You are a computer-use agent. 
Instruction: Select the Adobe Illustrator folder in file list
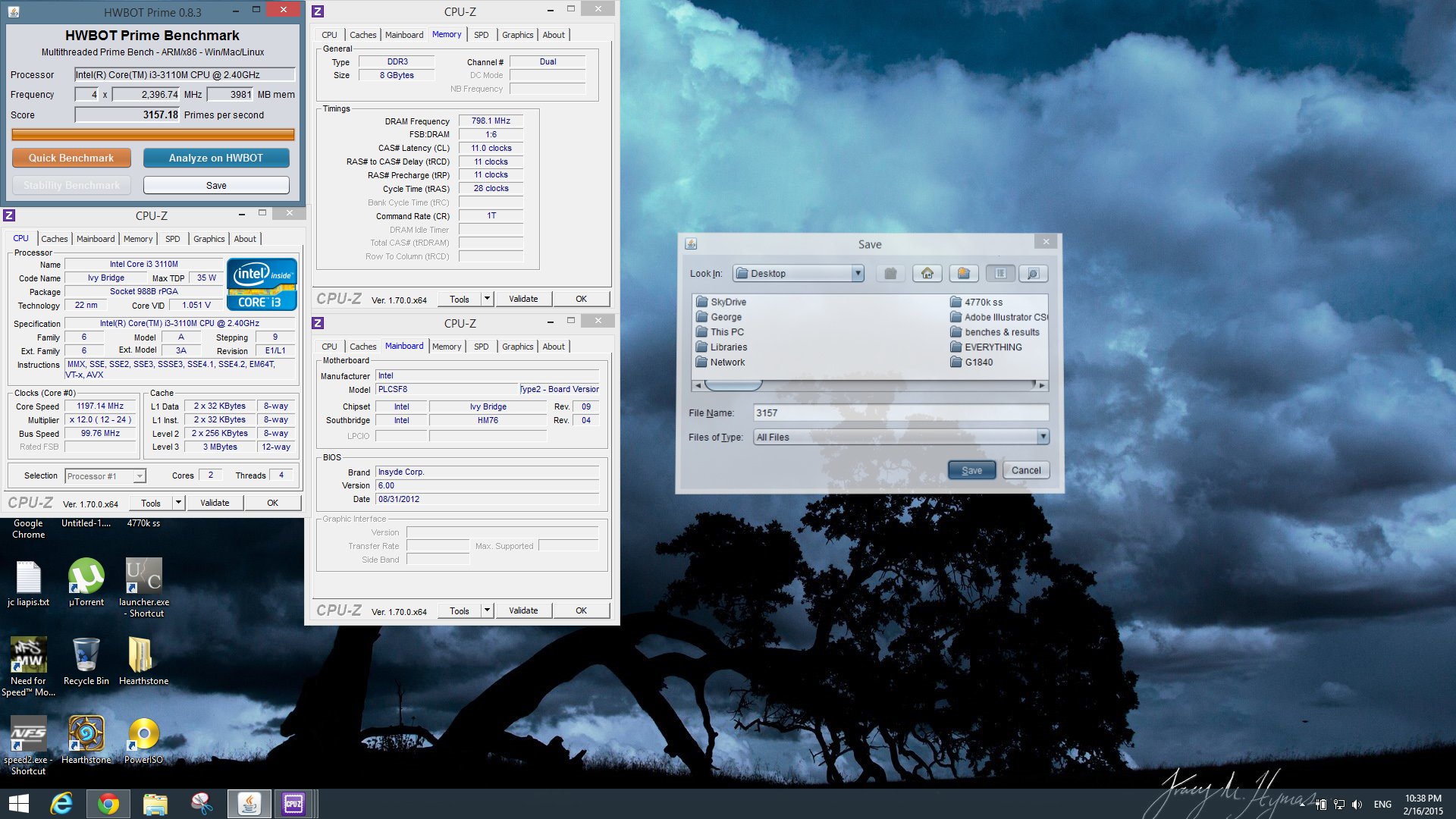click(999, 317)
